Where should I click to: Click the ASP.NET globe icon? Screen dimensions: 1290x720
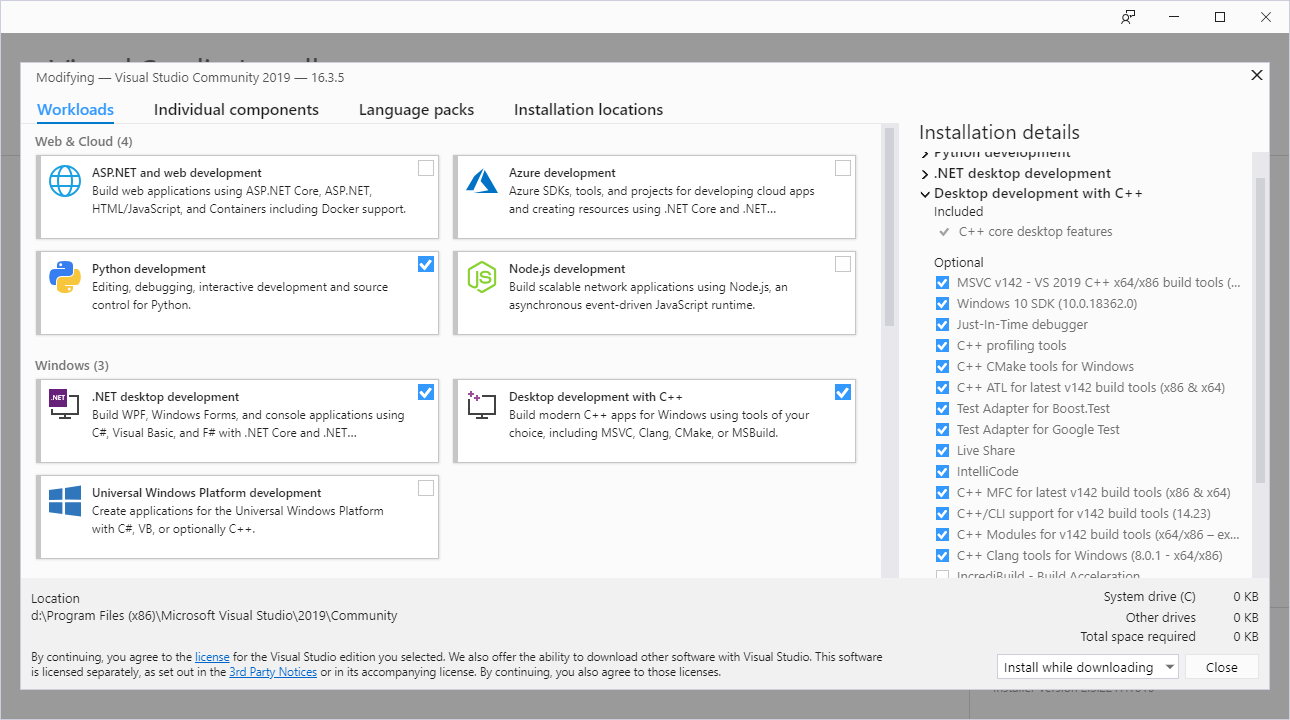point(65,181)
